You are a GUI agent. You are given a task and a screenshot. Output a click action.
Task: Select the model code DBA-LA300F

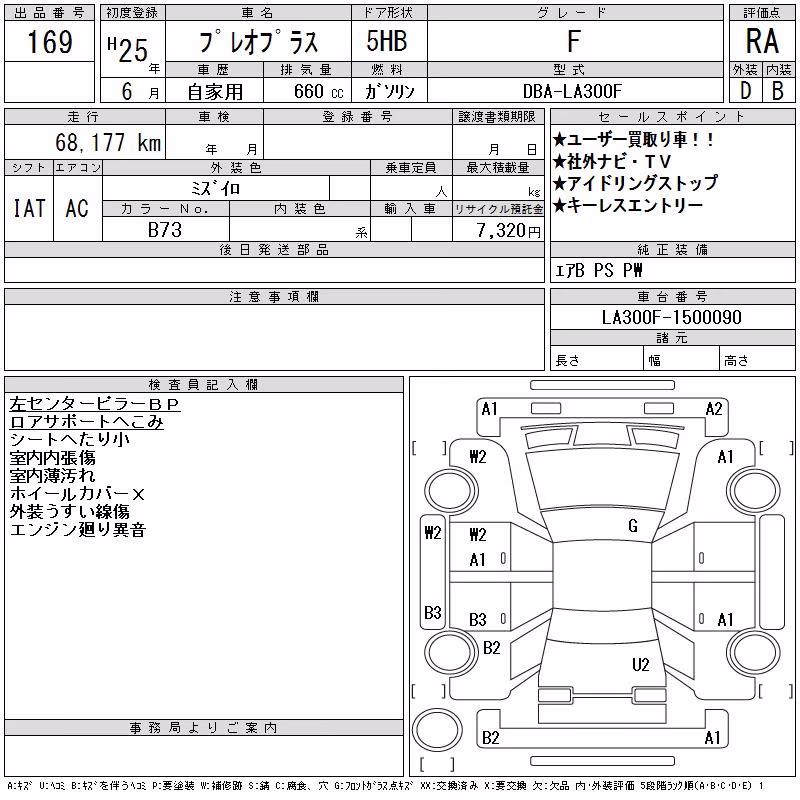(x=572, y=91)
